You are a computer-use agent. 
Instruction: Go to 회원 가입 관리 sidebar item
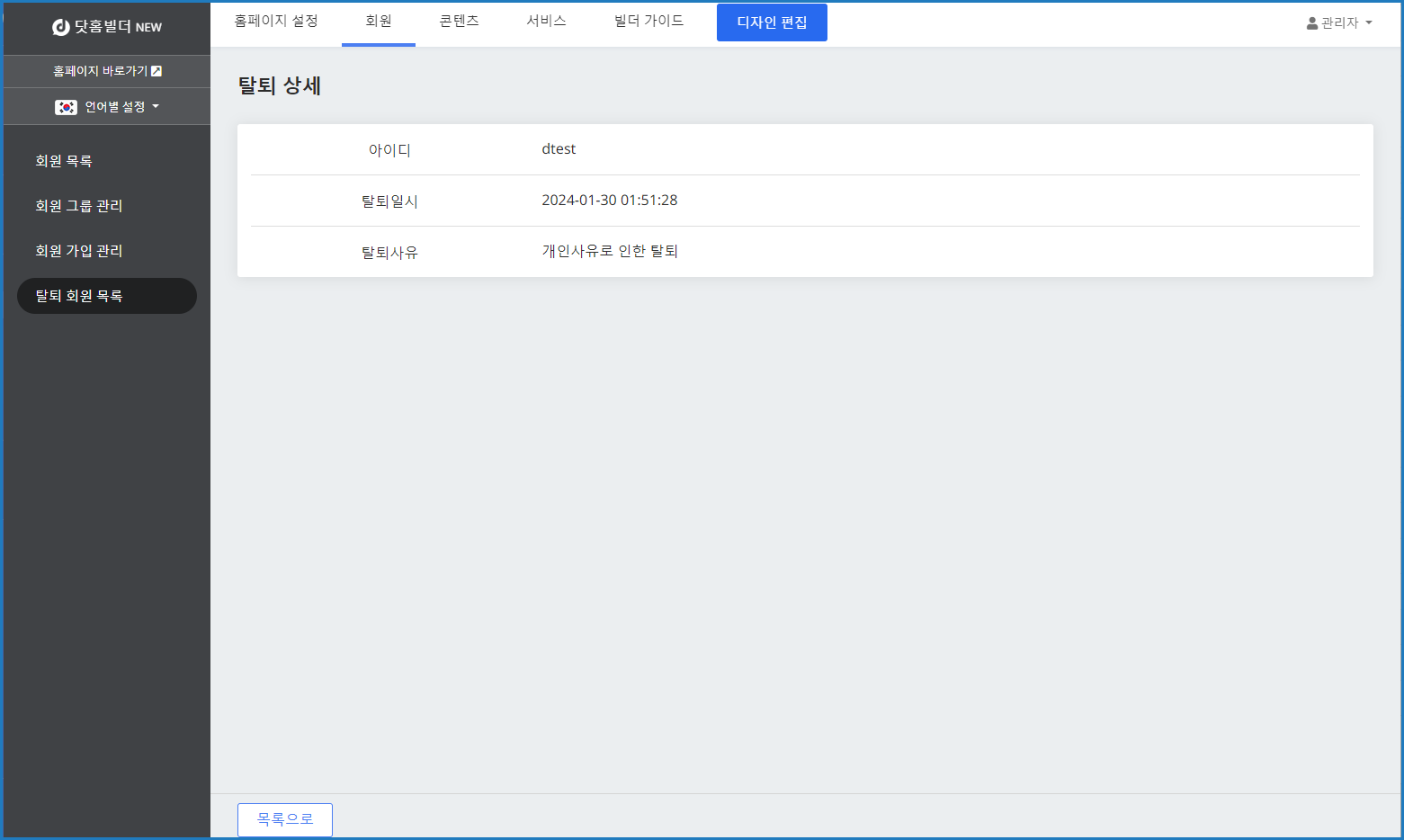pyautogui.click(x=79, y=251)
